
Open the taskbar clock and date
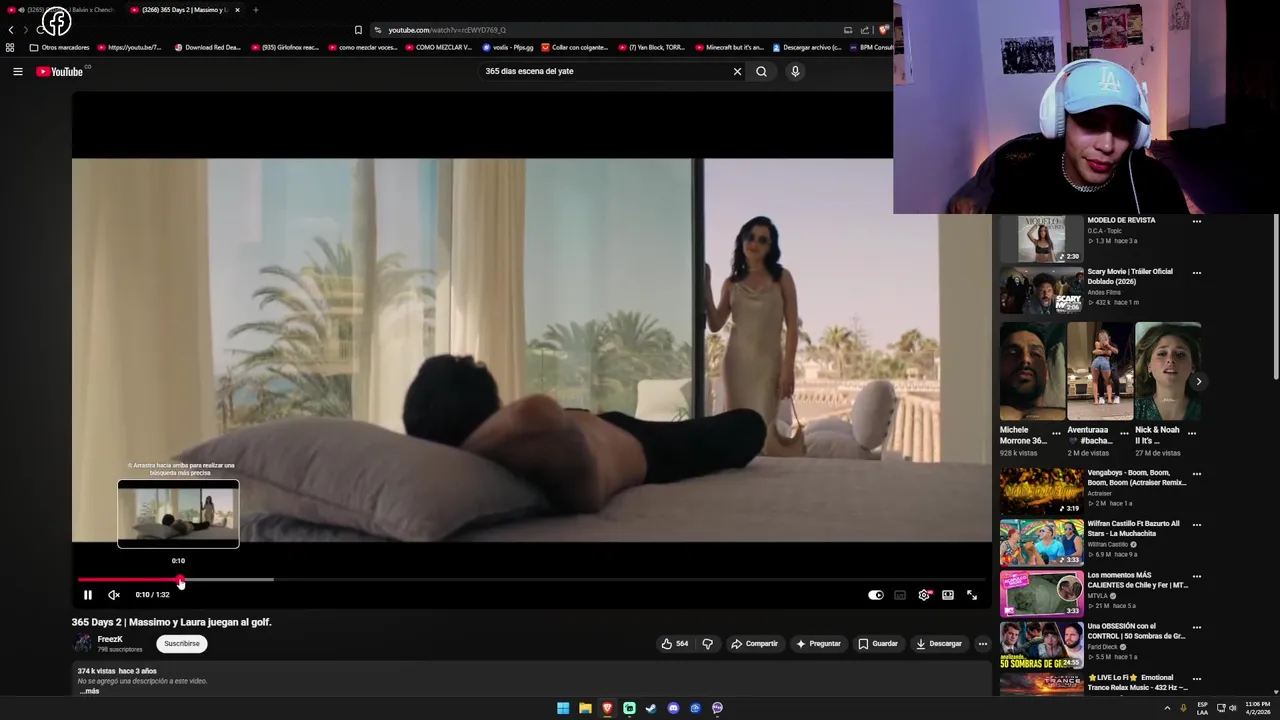[x=1257, y=708]
